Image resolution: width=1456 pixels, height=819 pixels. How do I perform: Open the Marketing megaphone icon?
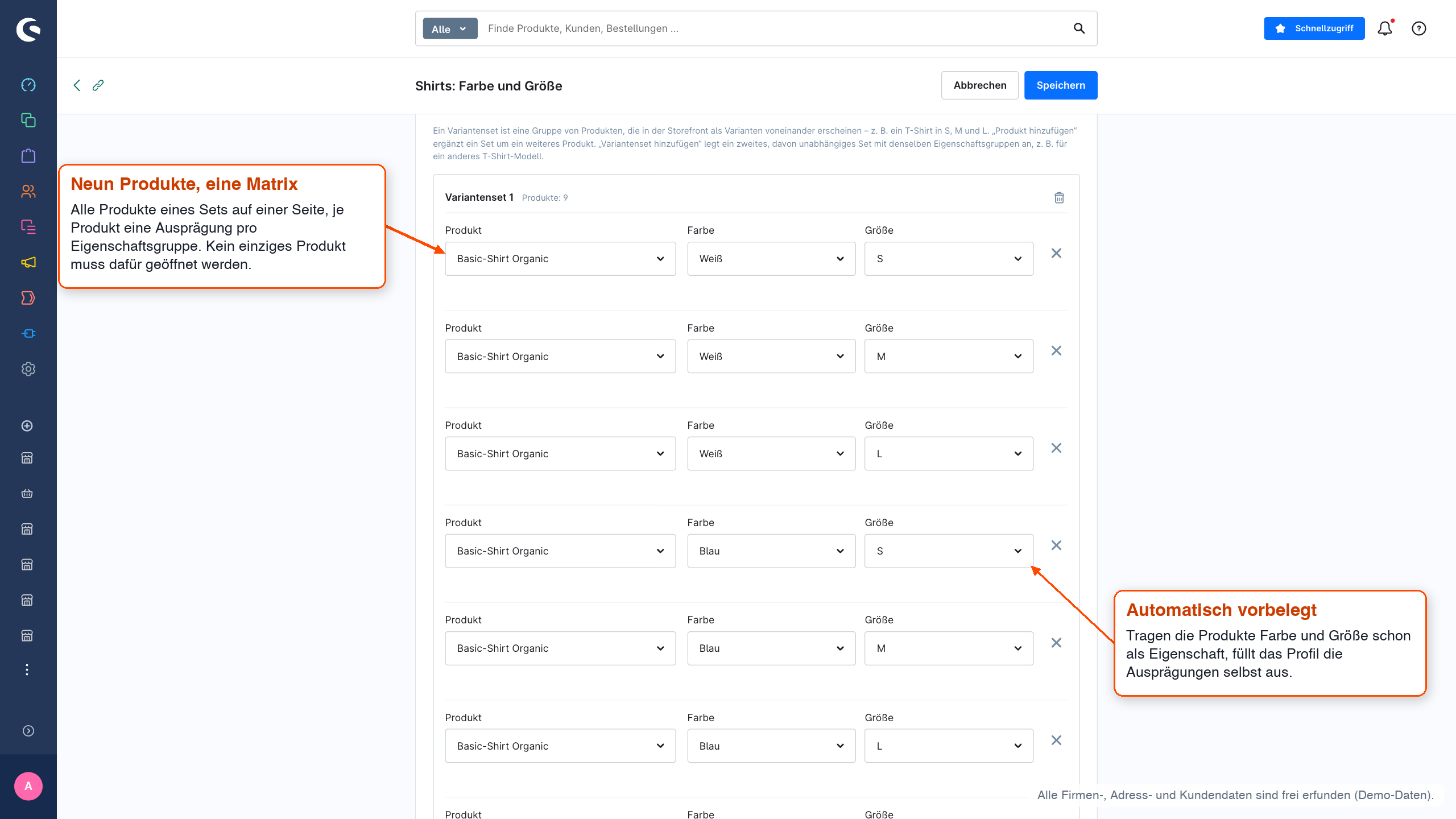pos(28,262)
